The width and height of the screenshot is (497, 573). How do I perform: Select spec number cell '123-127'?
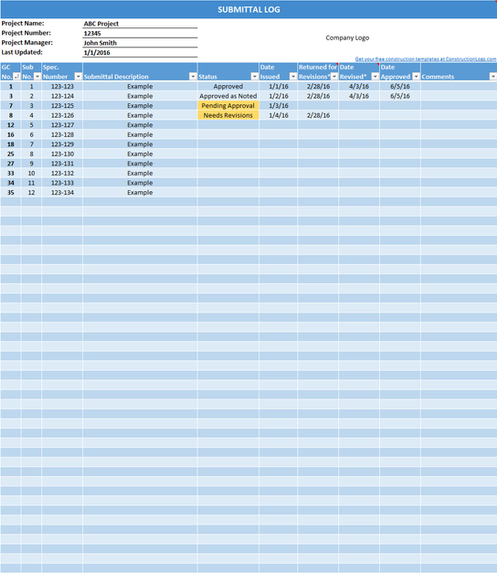click(62, 125)
